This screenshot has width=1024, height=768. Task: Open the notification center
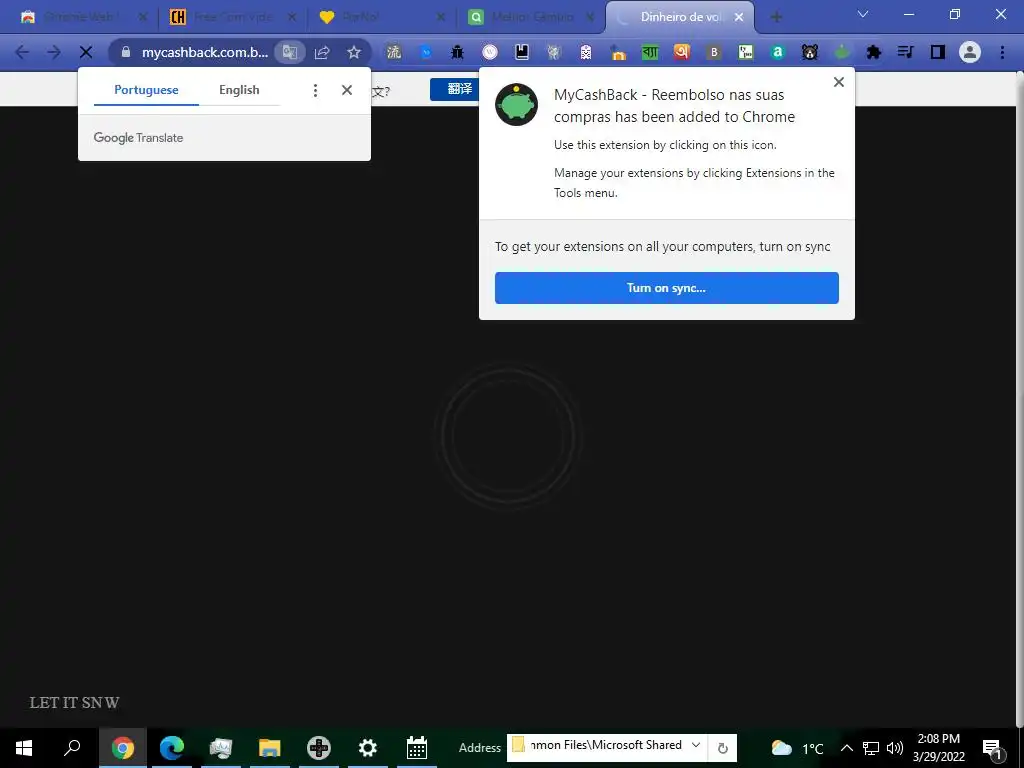tap(993, 748)
